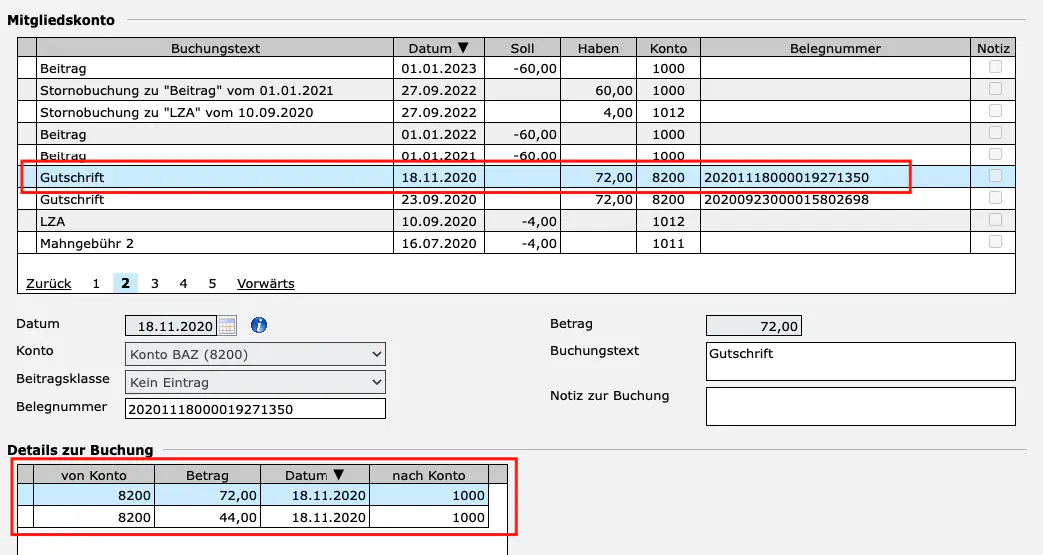Click into the Notiz zur Buchung textarea
The image size is (1043, 555).
coord(861,406)
